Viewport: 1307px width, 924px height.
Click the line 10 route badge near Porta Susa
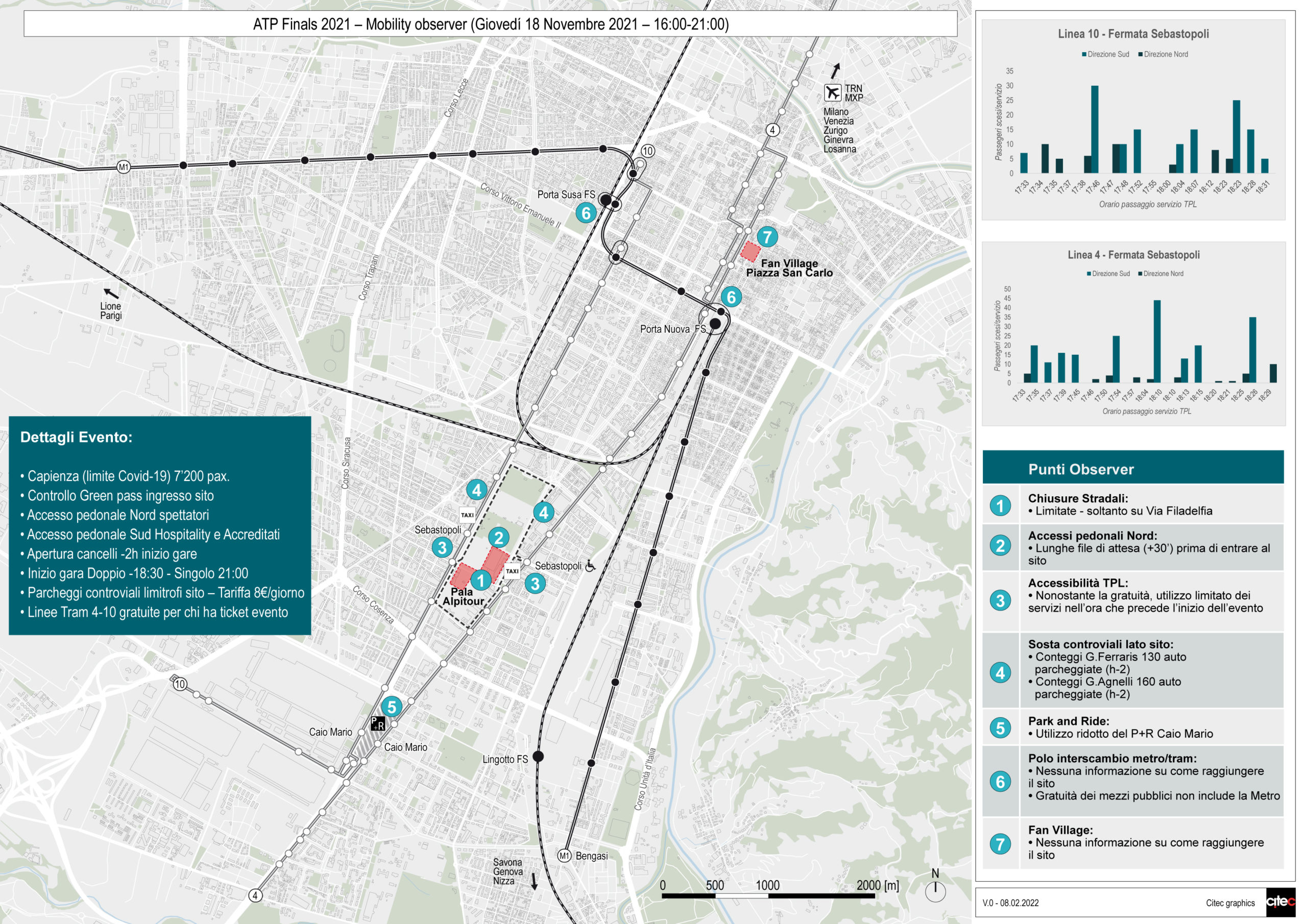648,153
